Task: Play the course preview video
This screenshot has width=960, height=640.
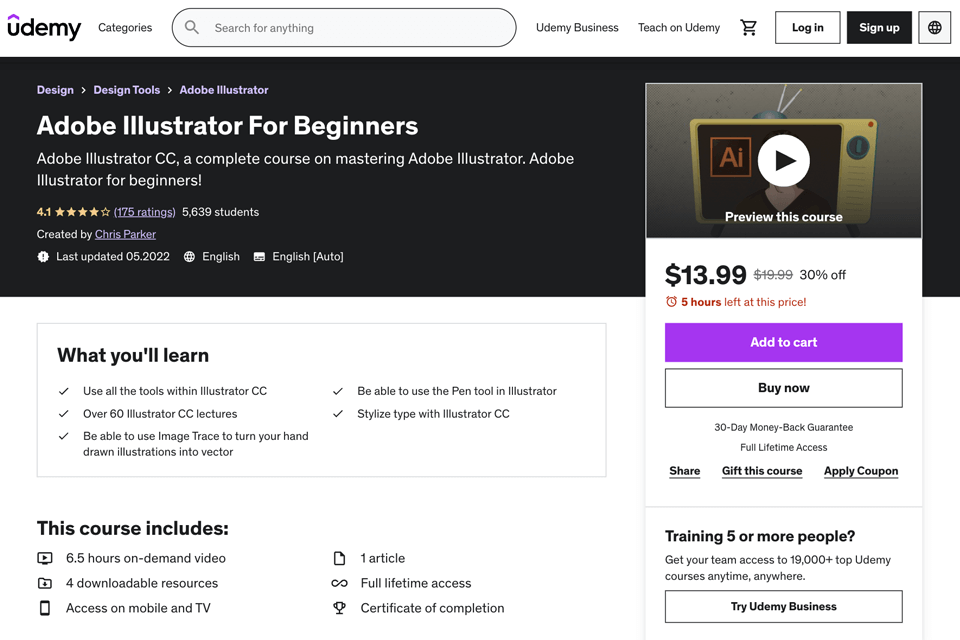Action: (x=784, y=160)
